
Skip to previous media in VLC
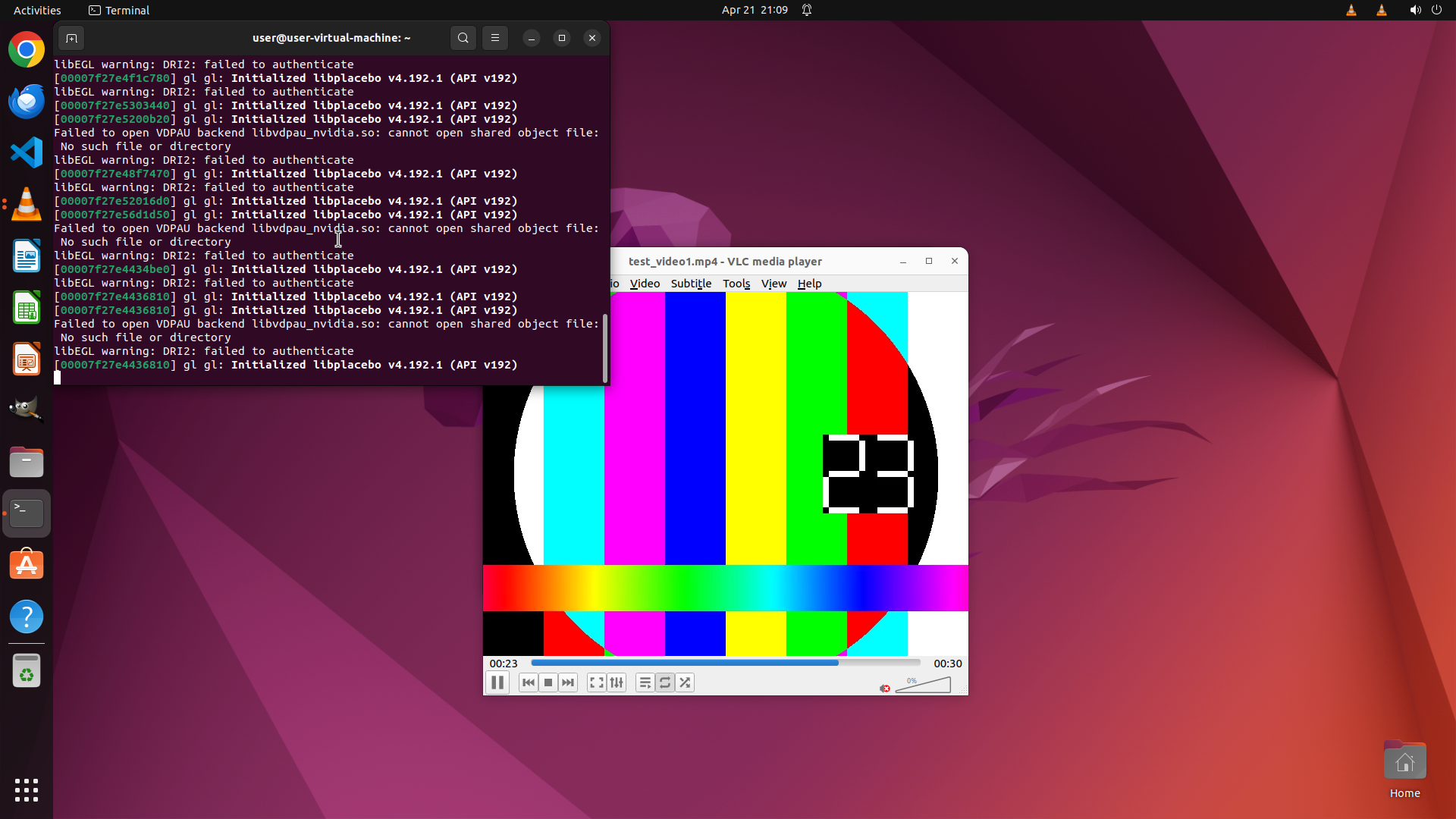529,682
